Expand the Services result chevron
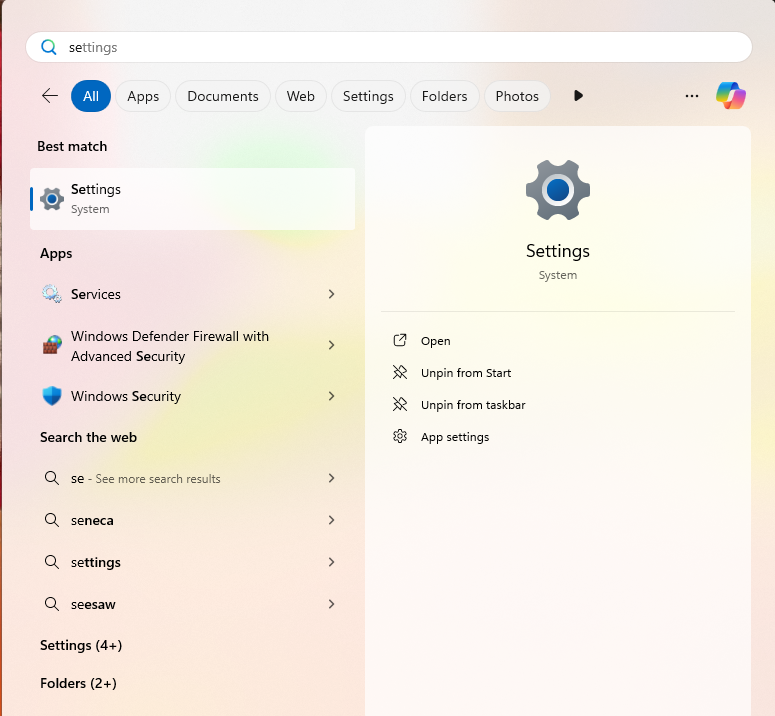Viewport: 775px width, 716px height. pos(331,294)
